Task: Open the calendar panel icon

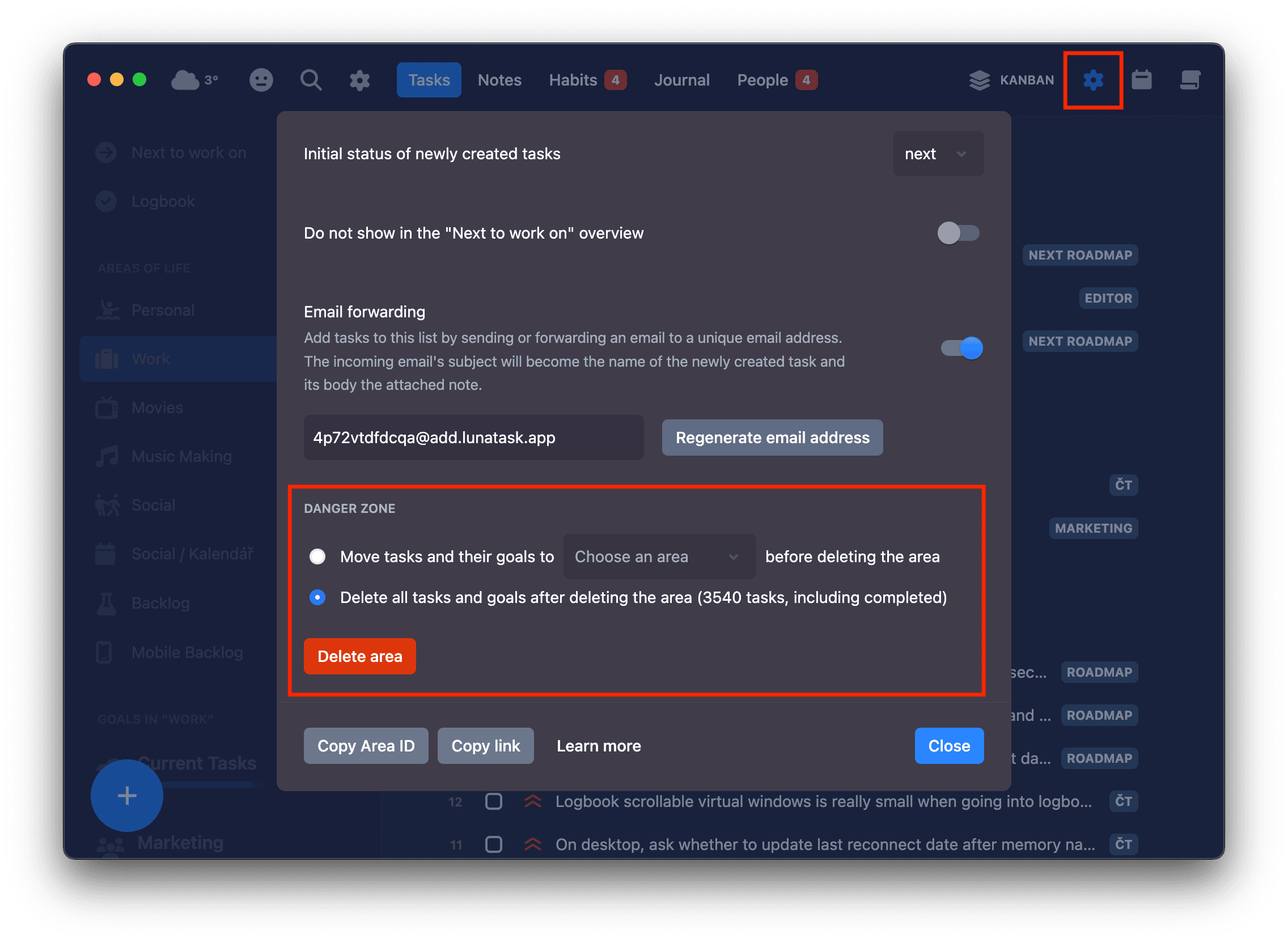Action: [1142, 80]
